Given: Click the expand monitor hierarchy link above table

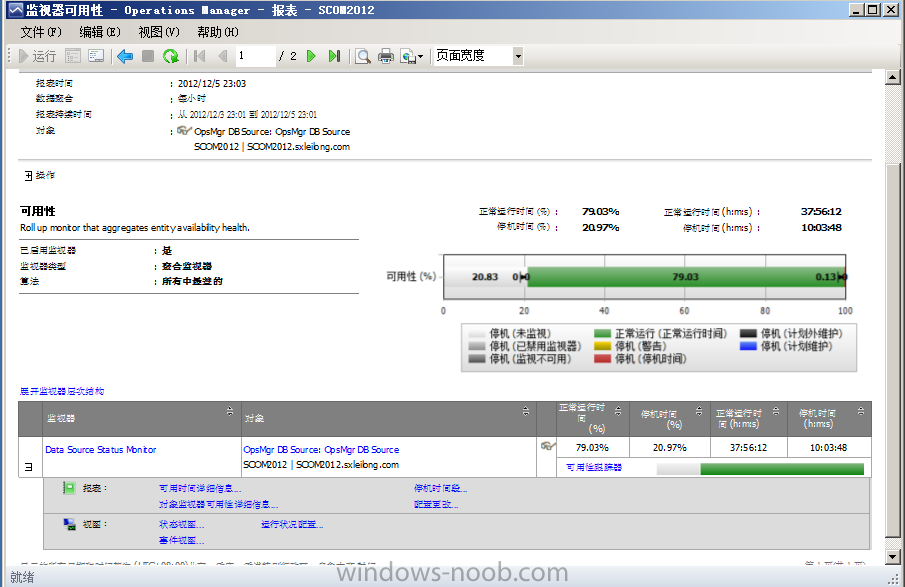Looking at the screenshot, I should coord(62,391).
